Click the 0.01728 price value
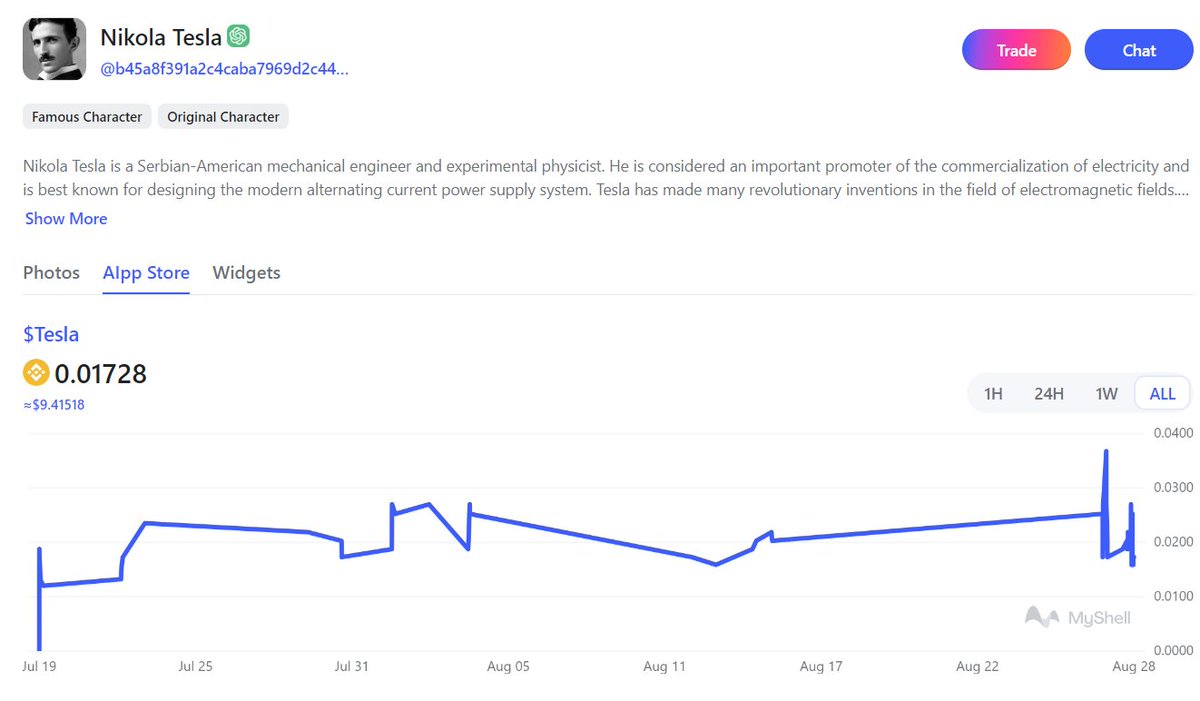Screen dimensions: 1200x701 [101, 374]
